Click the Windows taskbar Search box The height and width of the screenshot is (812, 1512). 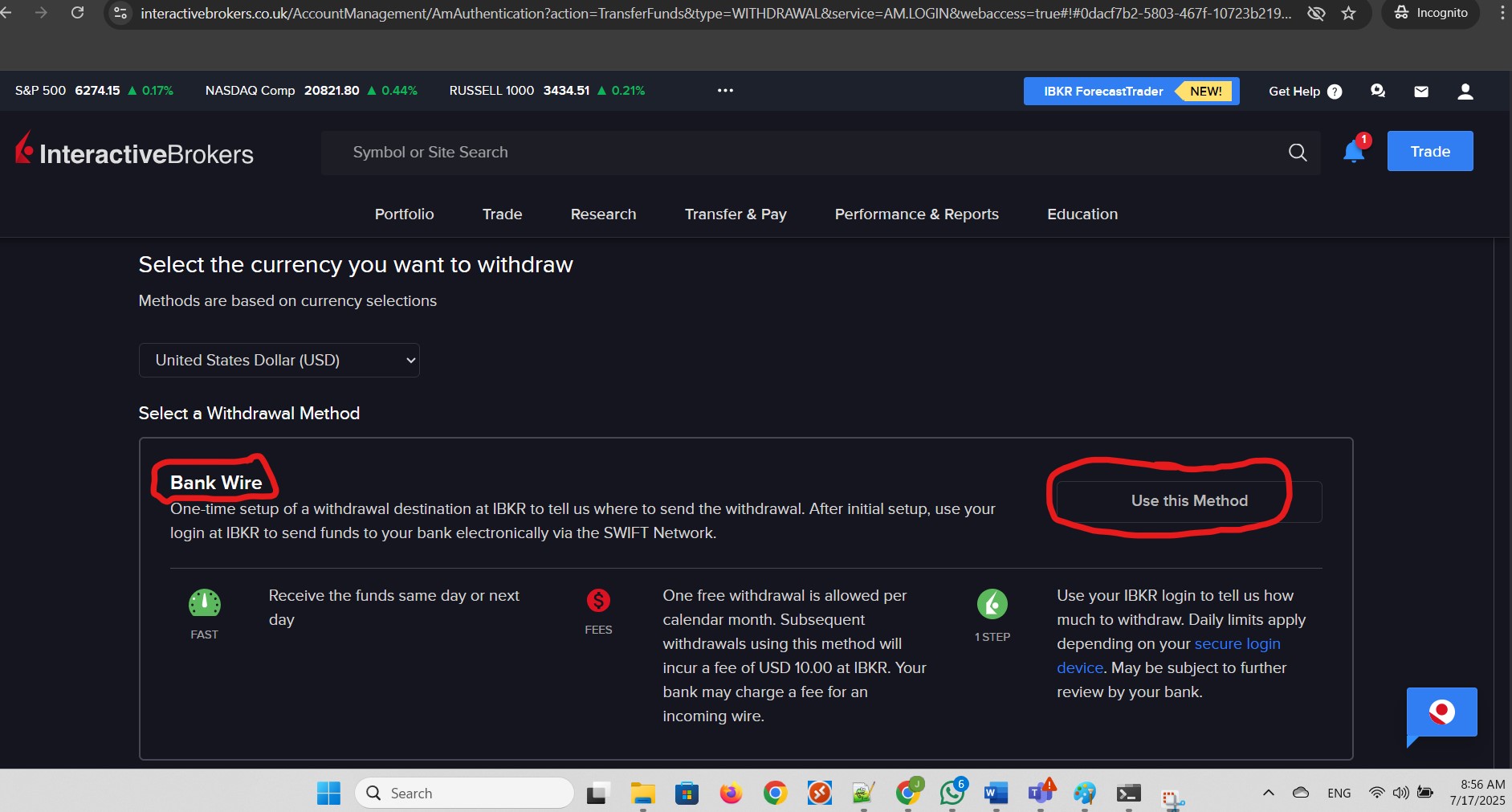coord(464,794)
